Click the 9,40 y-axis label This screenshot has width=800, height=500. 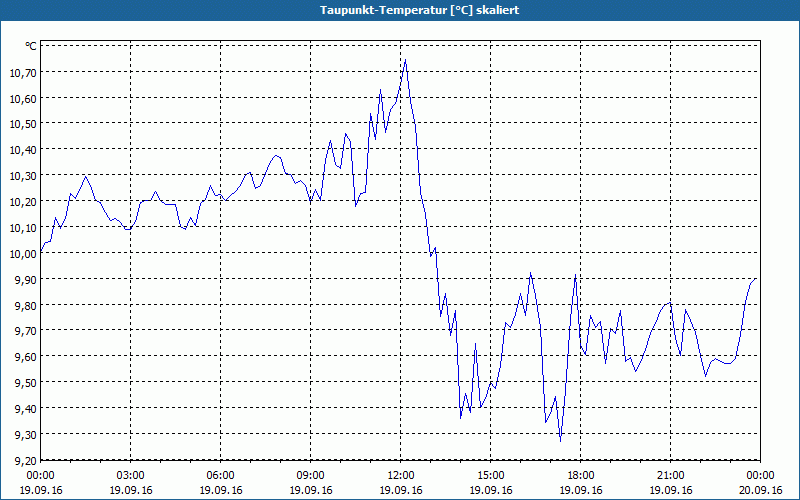[x=26, y=409]
